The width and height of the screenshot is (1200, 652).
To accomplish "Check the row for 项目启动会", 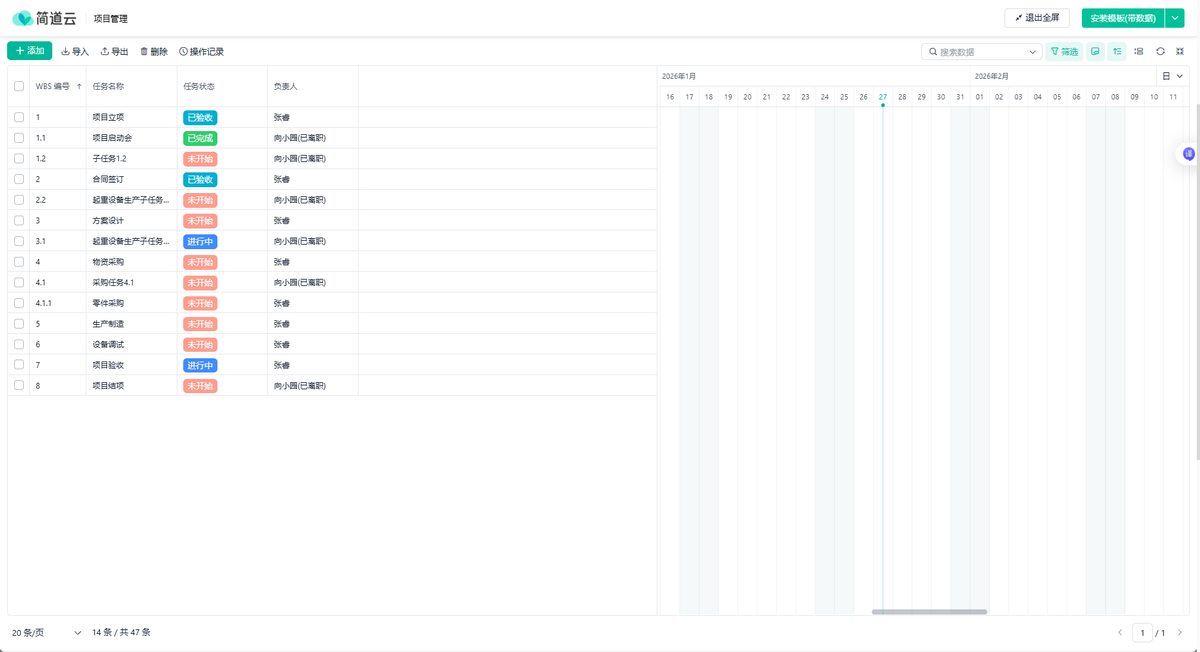I will pos(19,138).
